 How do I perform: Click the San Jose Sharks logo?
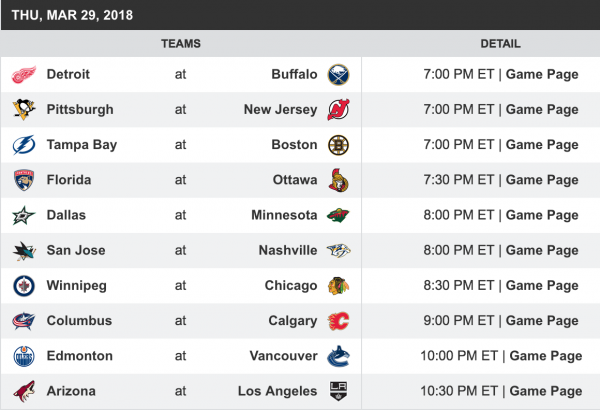point(23,251)
